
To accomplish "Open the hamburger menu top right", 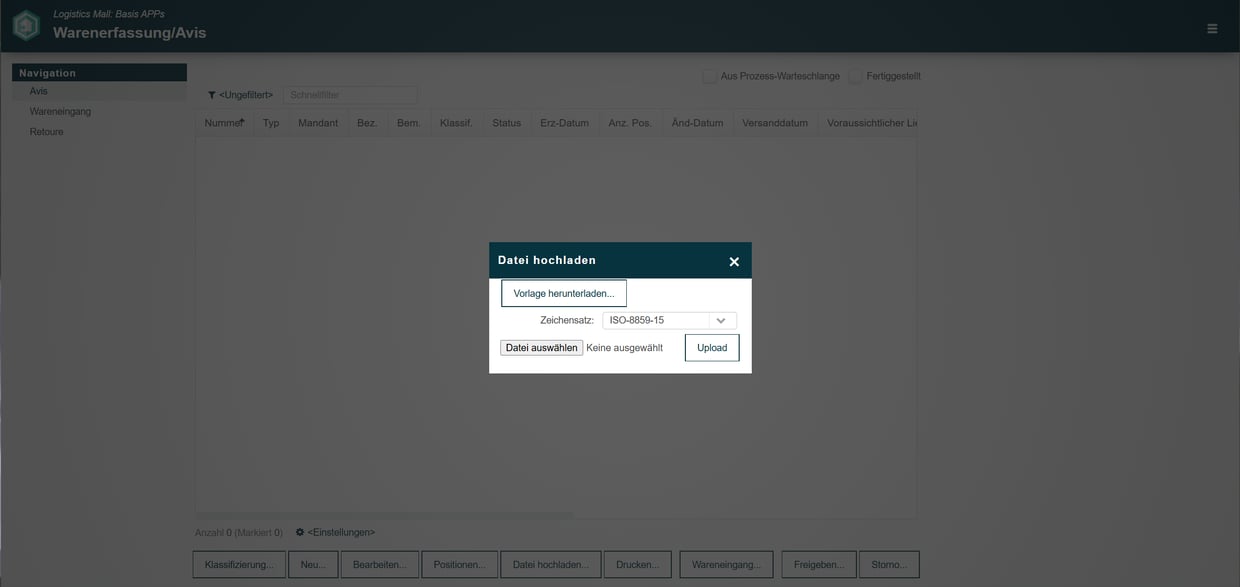I will click(x=1209, y=26).
